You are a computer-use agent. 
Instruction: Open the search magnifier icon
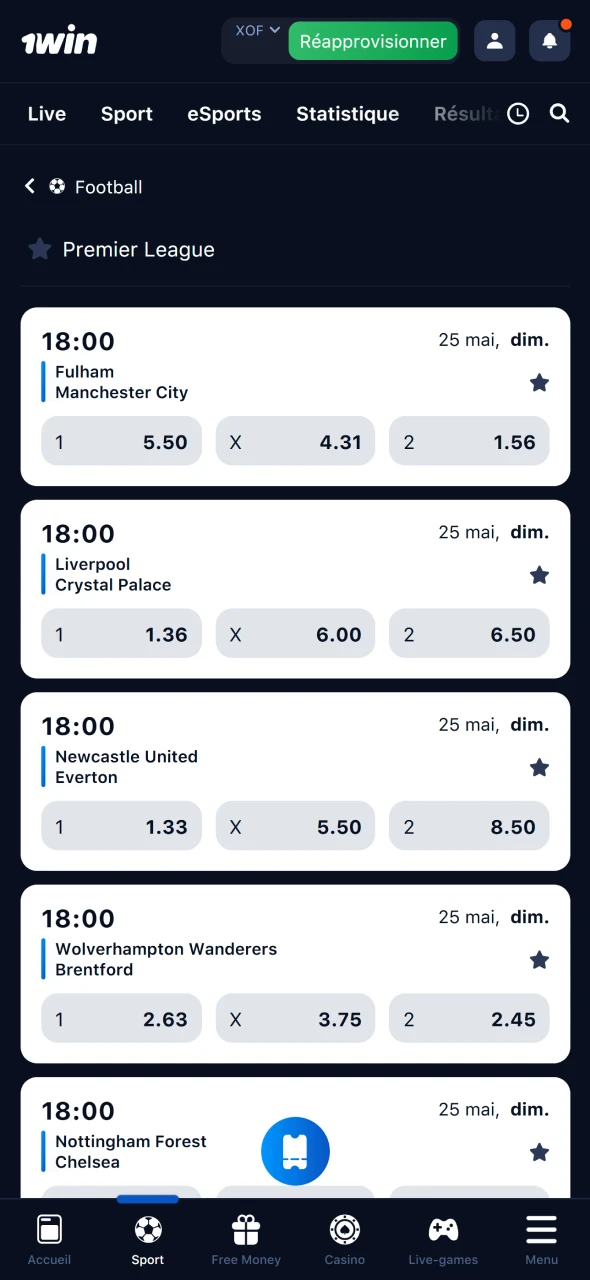click(x=560, y=114)
